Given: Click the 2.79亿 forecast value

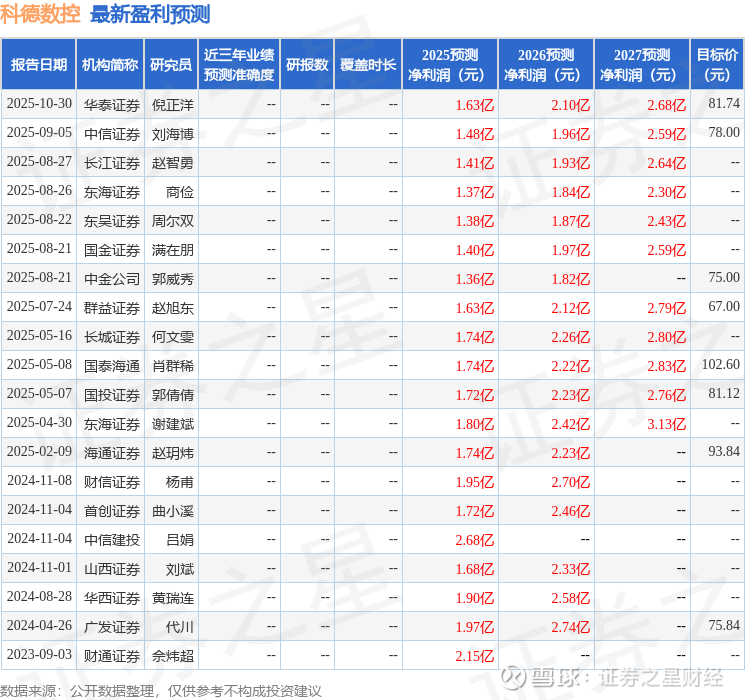Looking at the screenshot, I should 666,308.
